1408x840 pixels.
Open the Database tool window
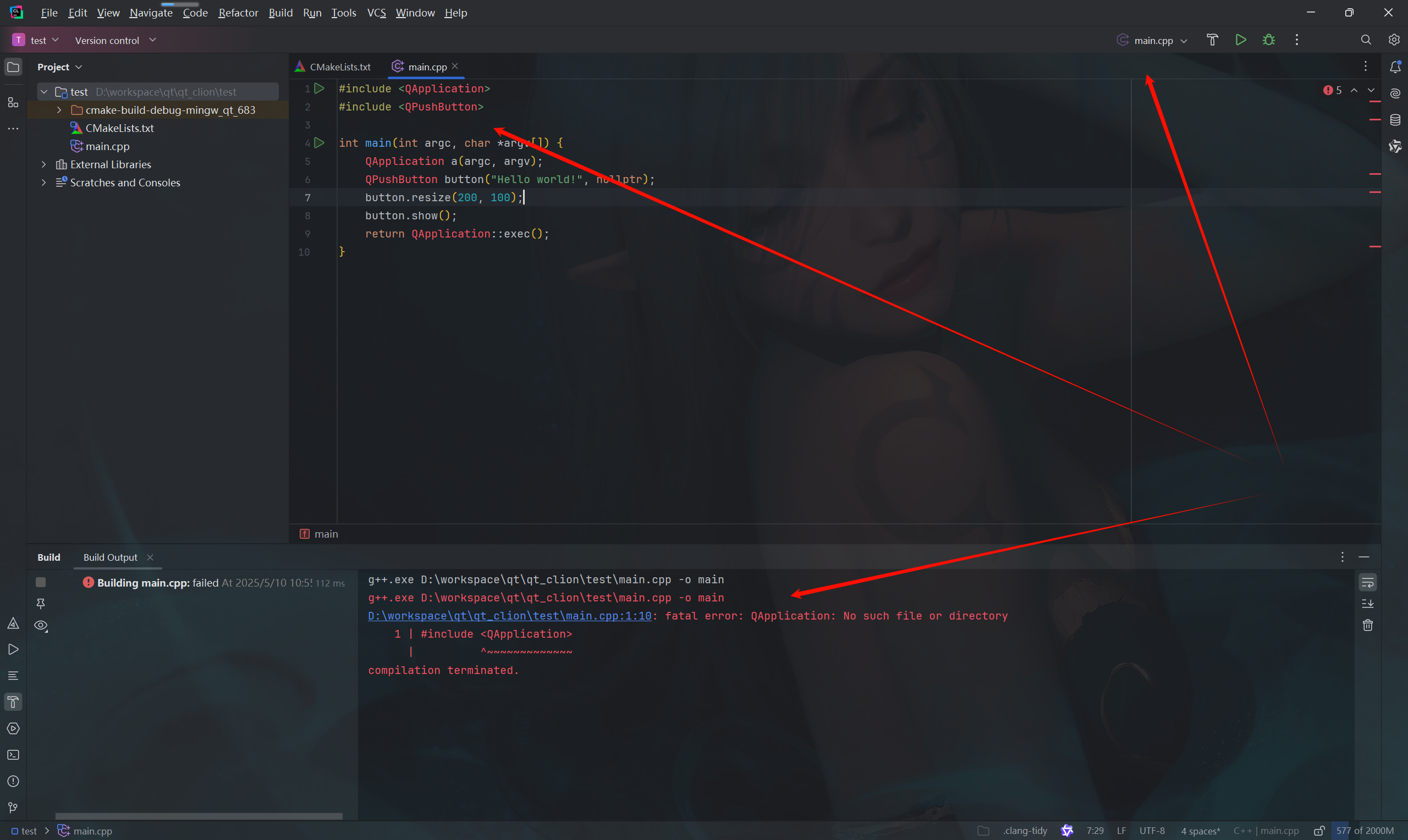point(1395,120)
